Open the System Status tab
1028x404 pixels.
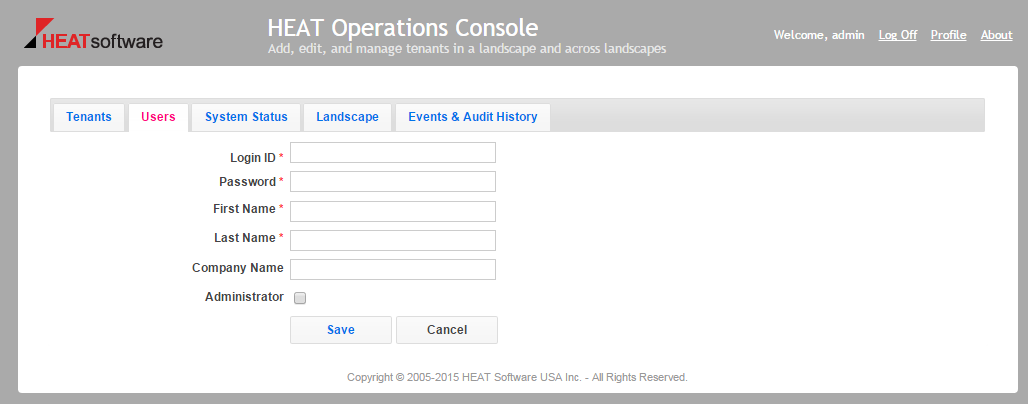click(x=246, y=117)
